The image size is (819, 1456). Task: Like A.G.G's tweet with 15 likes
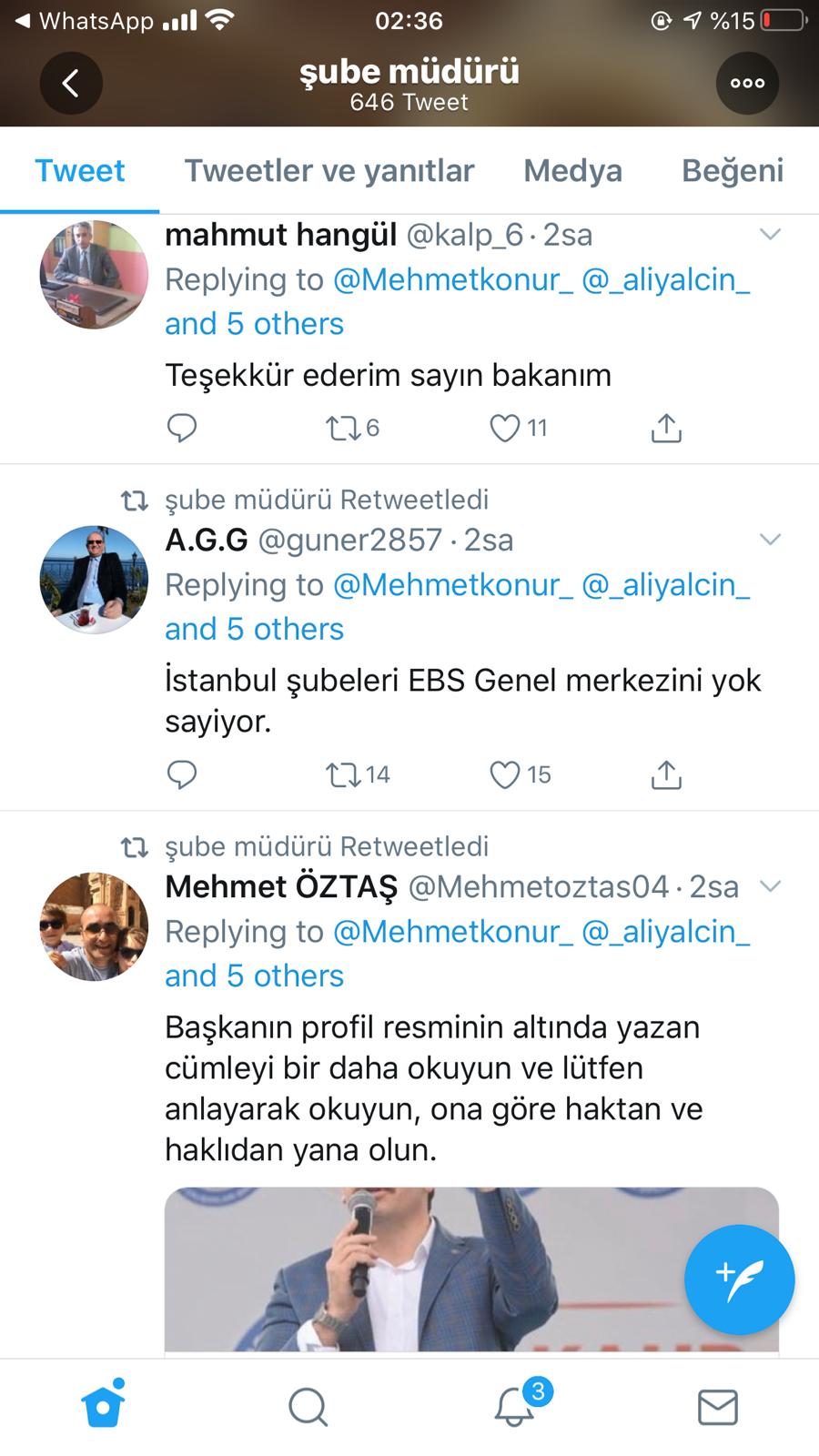coord(505,774)
